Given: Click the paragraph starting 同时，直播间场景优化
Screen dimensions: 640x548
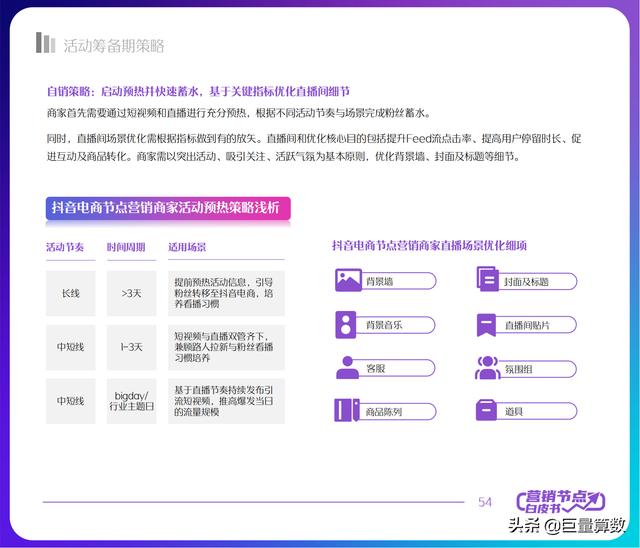Looking at the screenshot, I should pos(314,147).
